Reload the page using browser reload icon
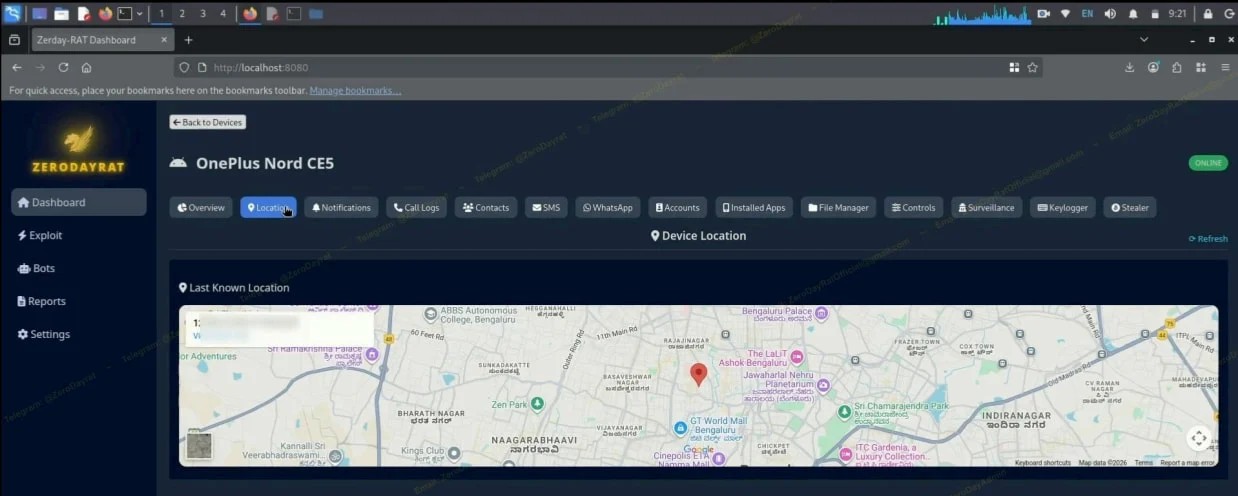 click(63, 68)
